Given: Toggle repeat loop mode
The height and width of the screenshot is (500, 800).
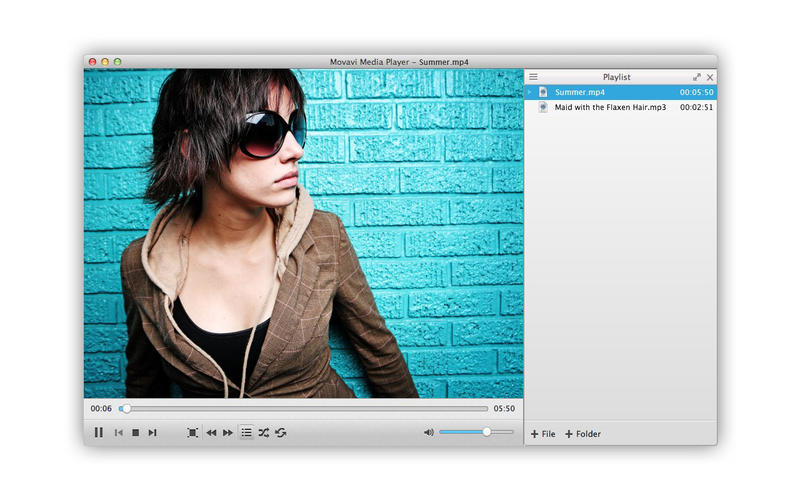Looking at the screenshot, I should click(x=281, y=433).
